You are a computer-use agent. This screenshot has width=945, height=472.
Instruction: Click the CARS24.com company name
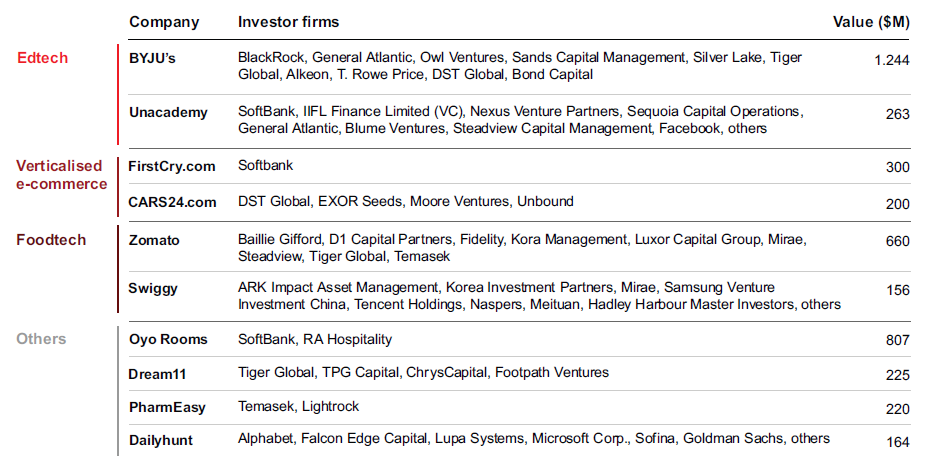tap(172, 203)
